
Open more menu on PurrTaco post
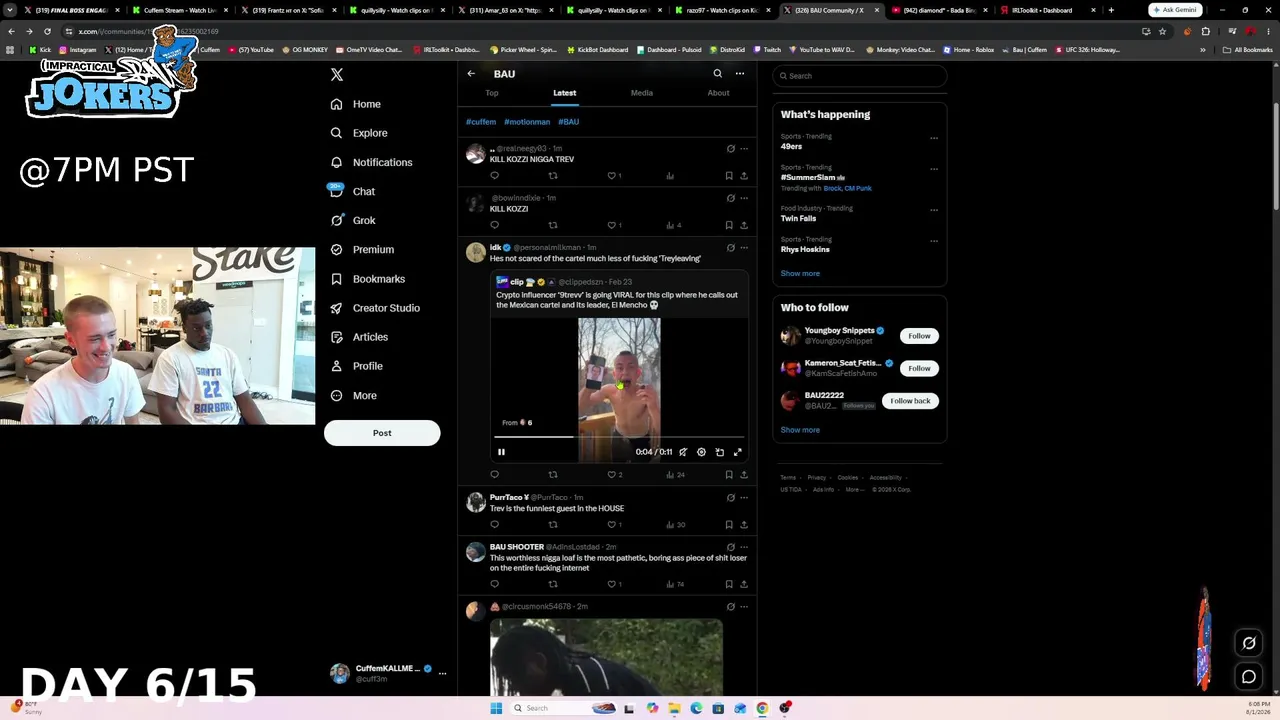pos(744,498)
